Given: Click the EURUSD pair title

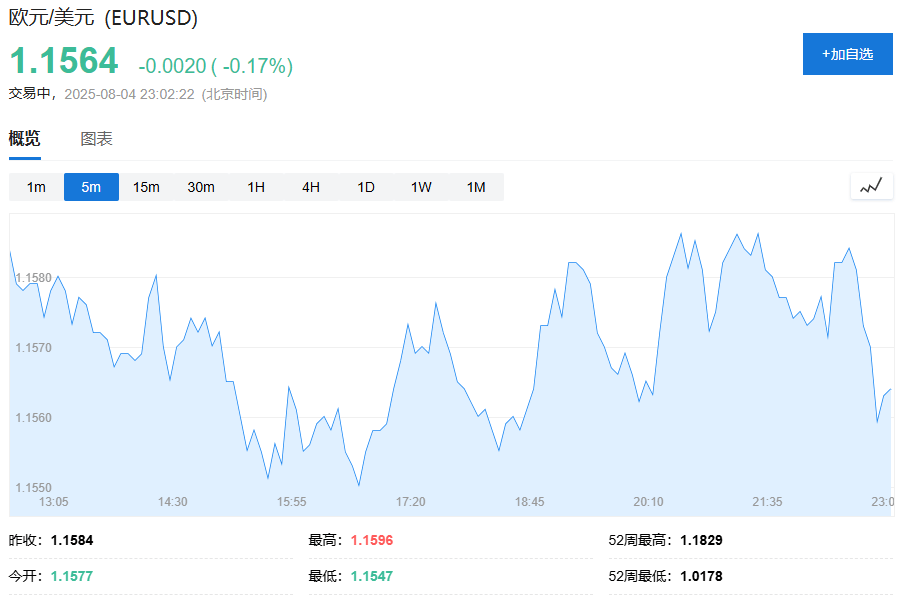Looking at the screenshot, I should 104,18.
